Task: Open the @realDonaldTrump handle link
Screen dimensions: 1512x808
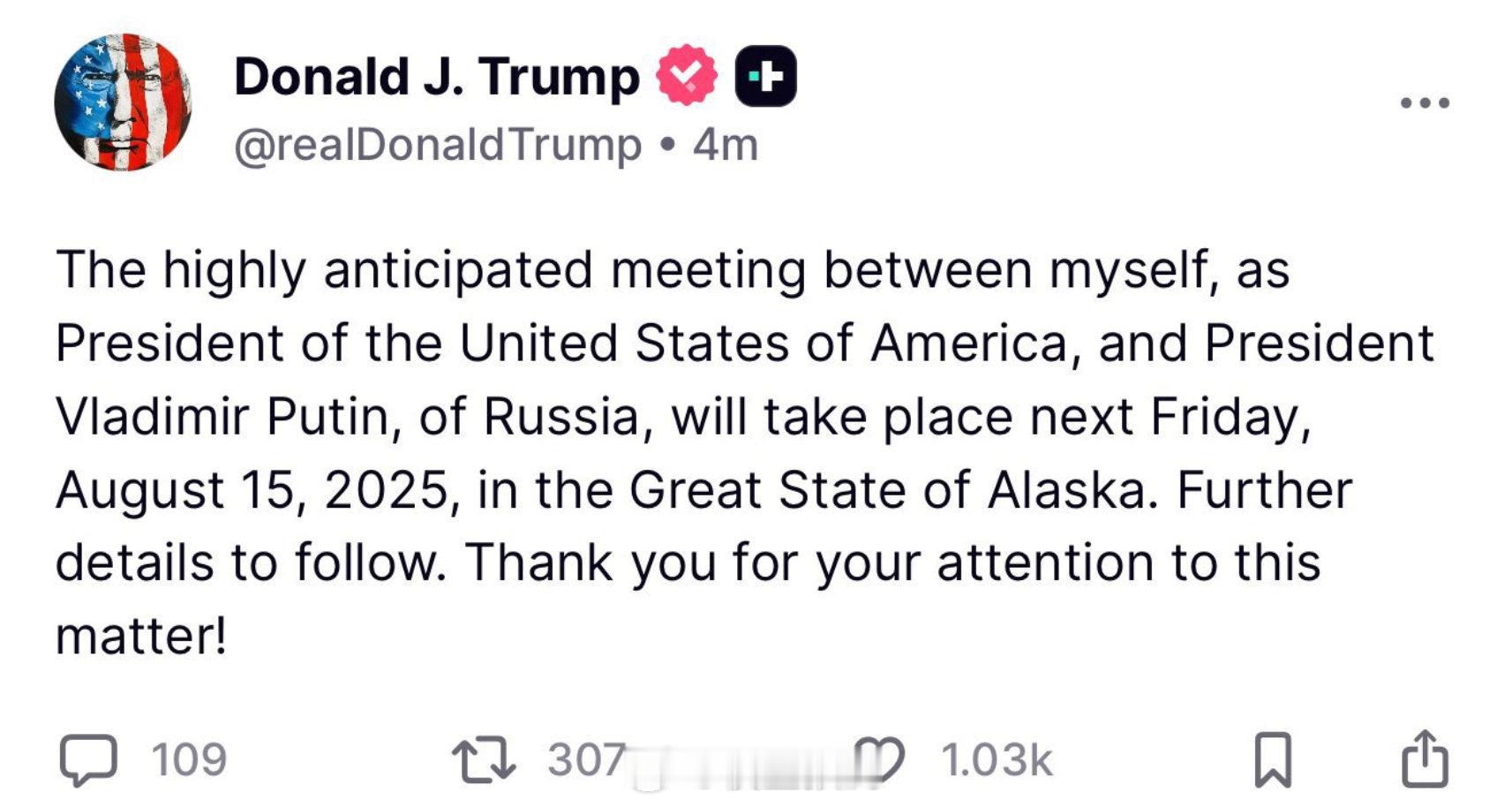Action: pyautogui.click(x=438, y=145)
